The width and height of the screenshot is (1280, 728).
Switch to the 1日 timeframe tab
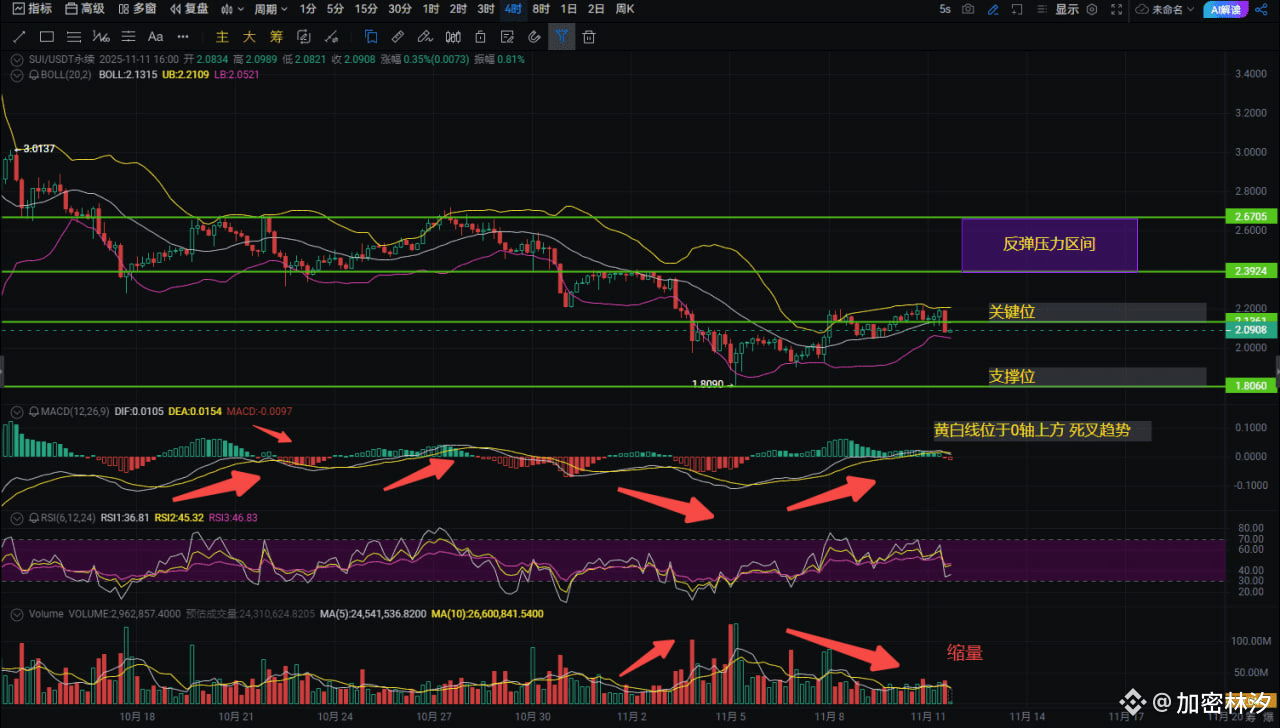568,9
